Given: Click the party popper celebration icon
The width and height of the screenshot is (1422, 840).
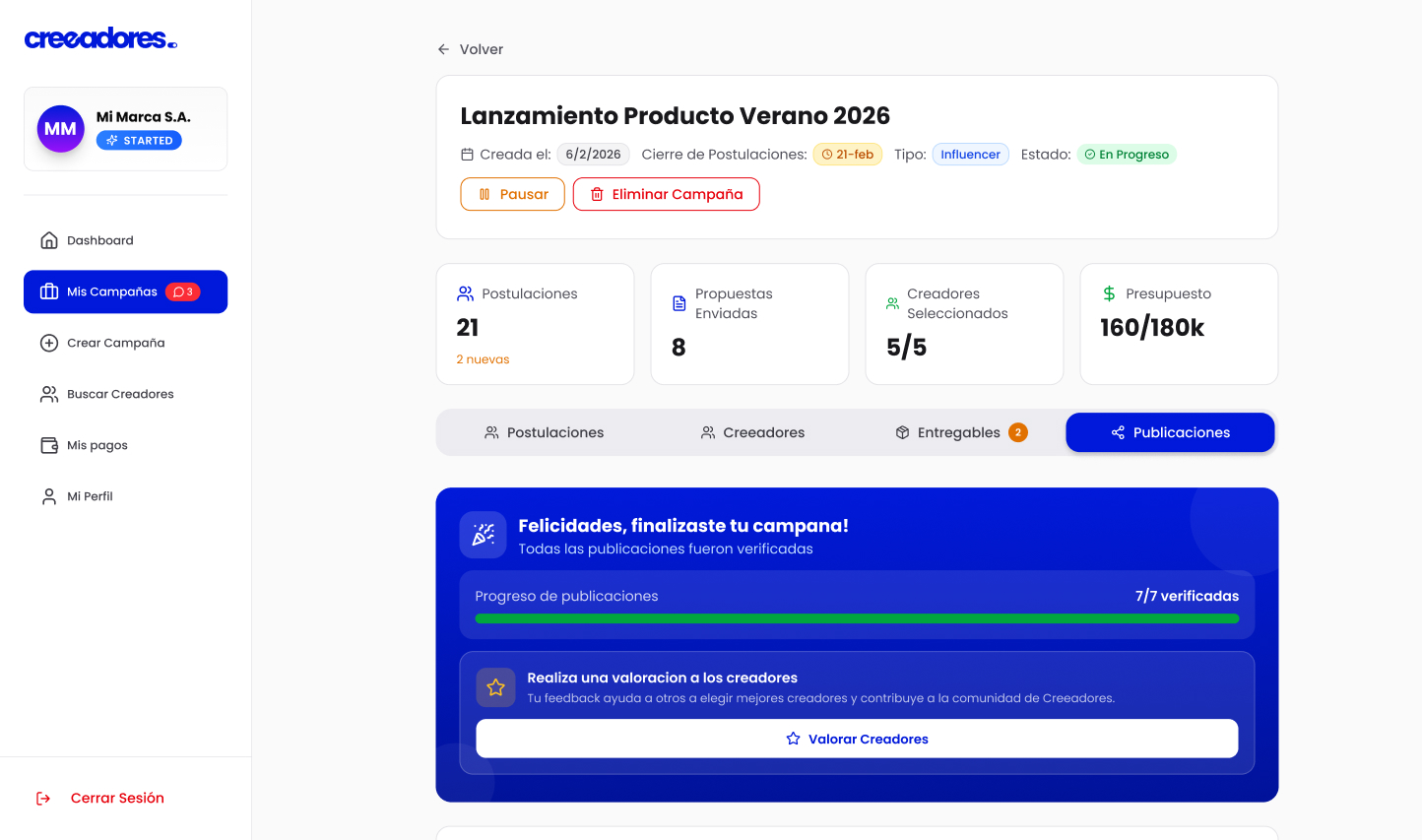Looking at the screenshot, I should 483,535.
